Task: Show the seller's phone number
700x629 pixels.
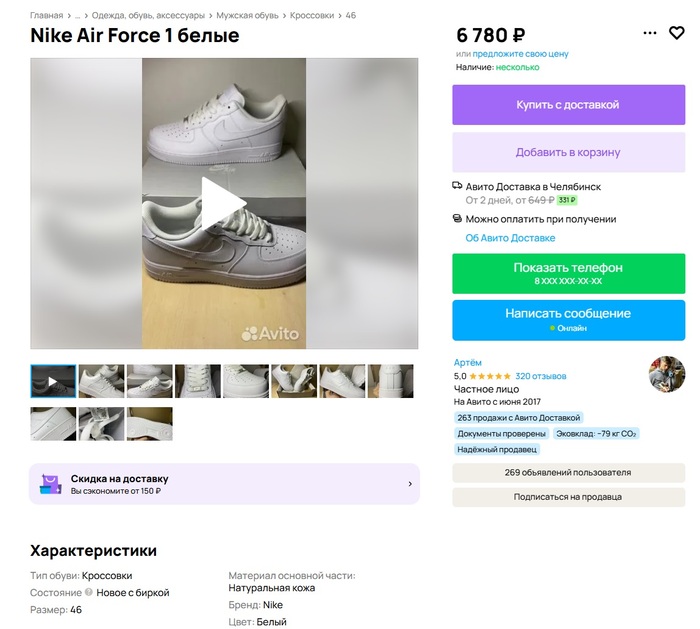Action: [568, 273]
